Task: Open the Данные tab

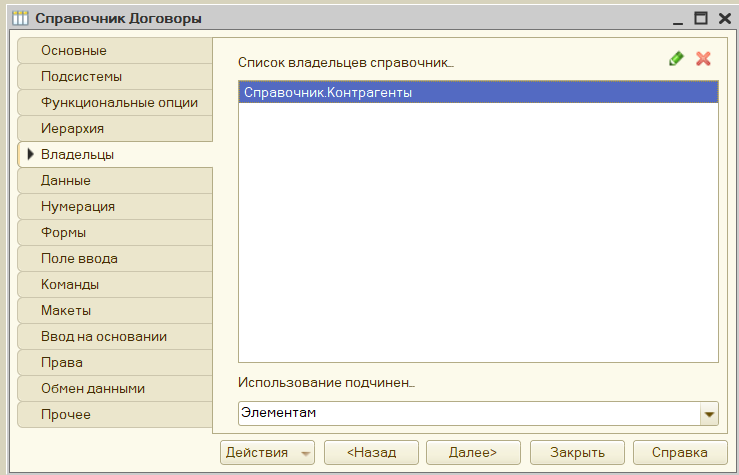Action: click(115, 180)
